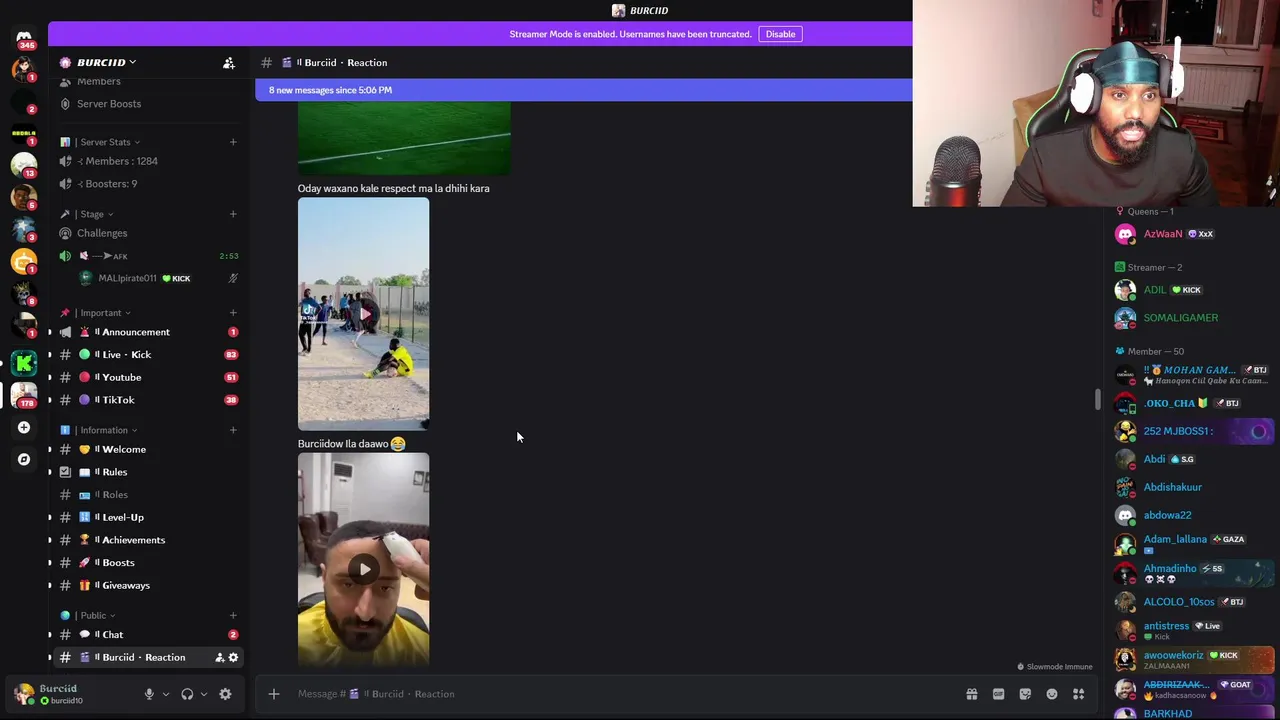Click the 8 new messages banner

583,90
